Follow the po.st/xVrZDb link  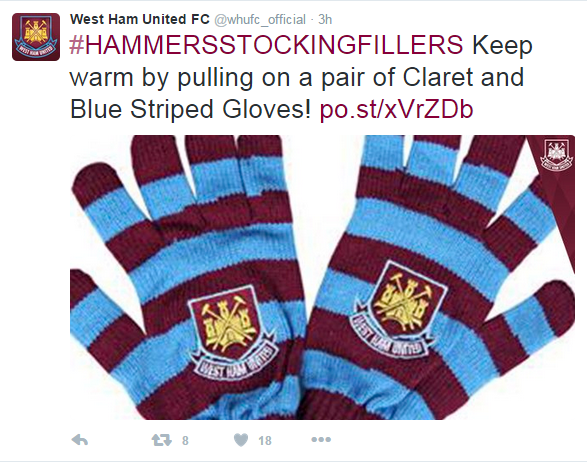click(x=396, y=109)
